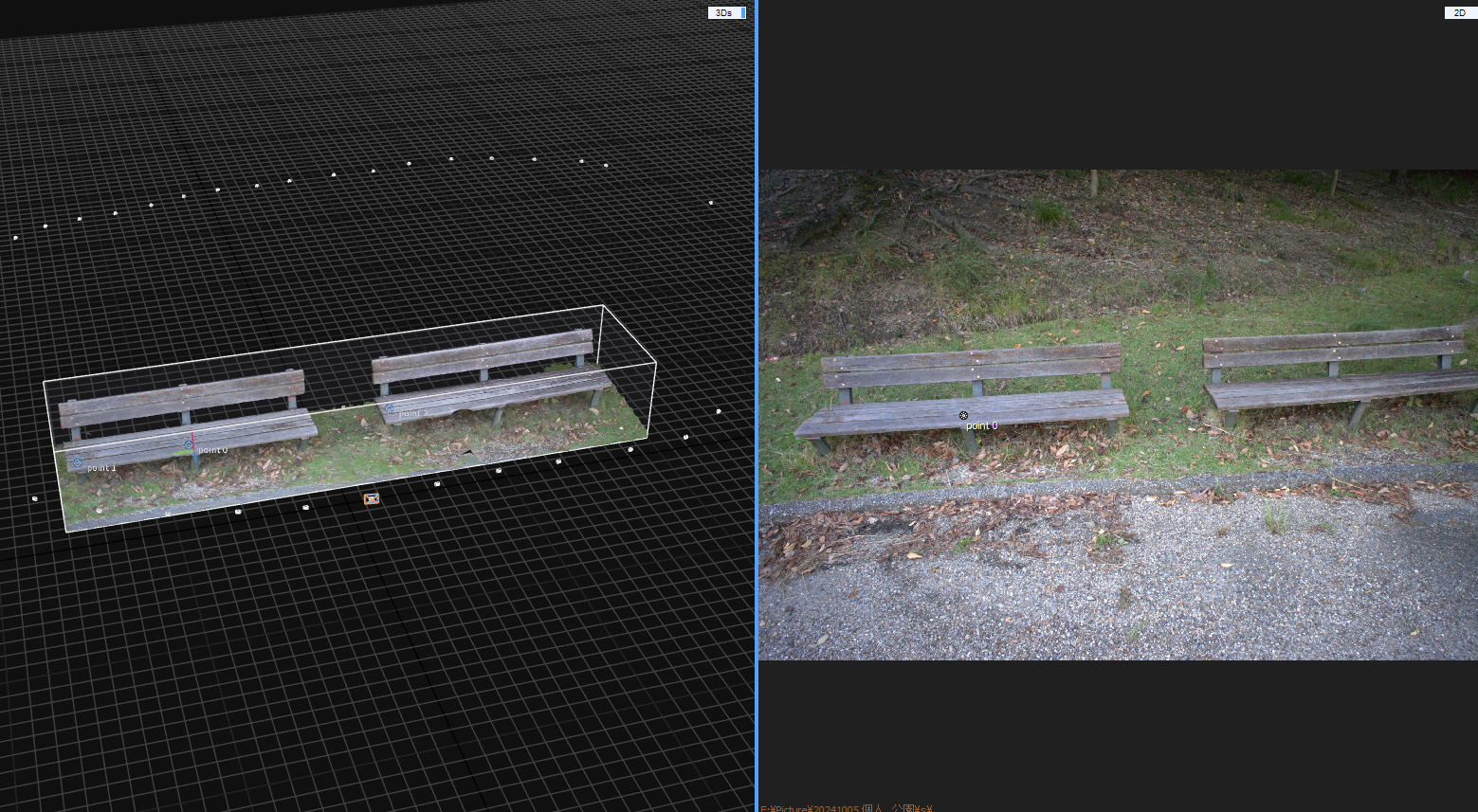
Task: Click the point 0 marker in the 2D image
Action: (964, 415)
